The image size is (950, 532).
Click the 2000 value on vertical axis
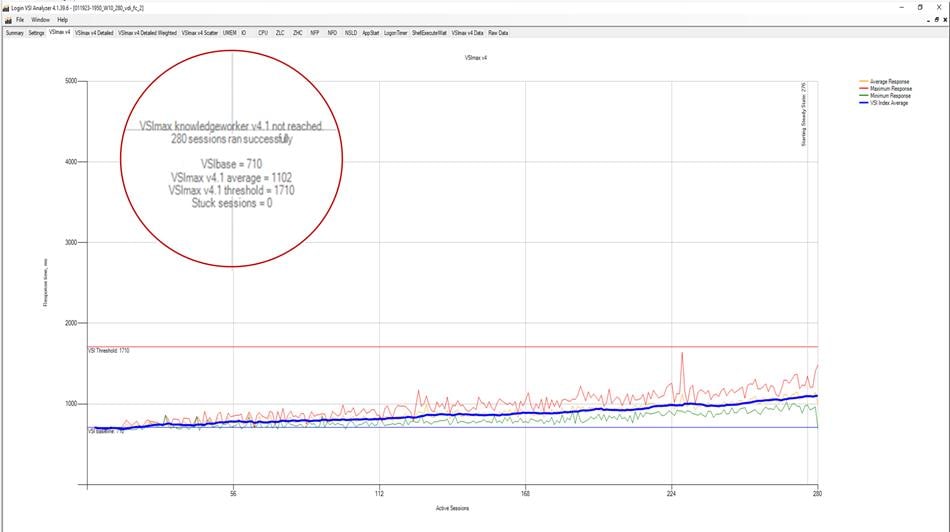tap(71, 323)
